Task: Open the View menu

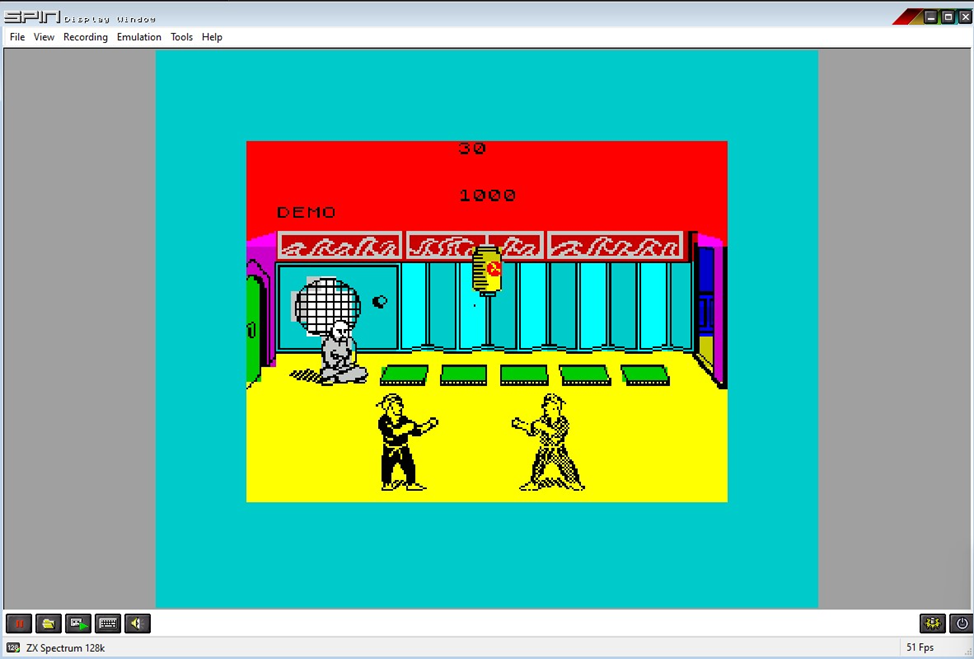Action: coord(44,37)
